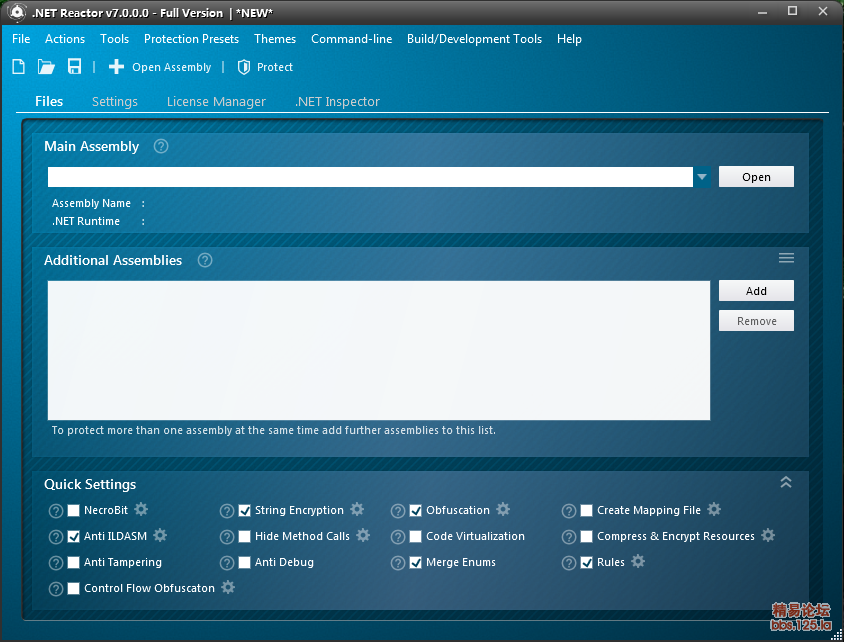Open Hide Method Calls settings gear
Screen dimensions: 844x642
point(363,535)
